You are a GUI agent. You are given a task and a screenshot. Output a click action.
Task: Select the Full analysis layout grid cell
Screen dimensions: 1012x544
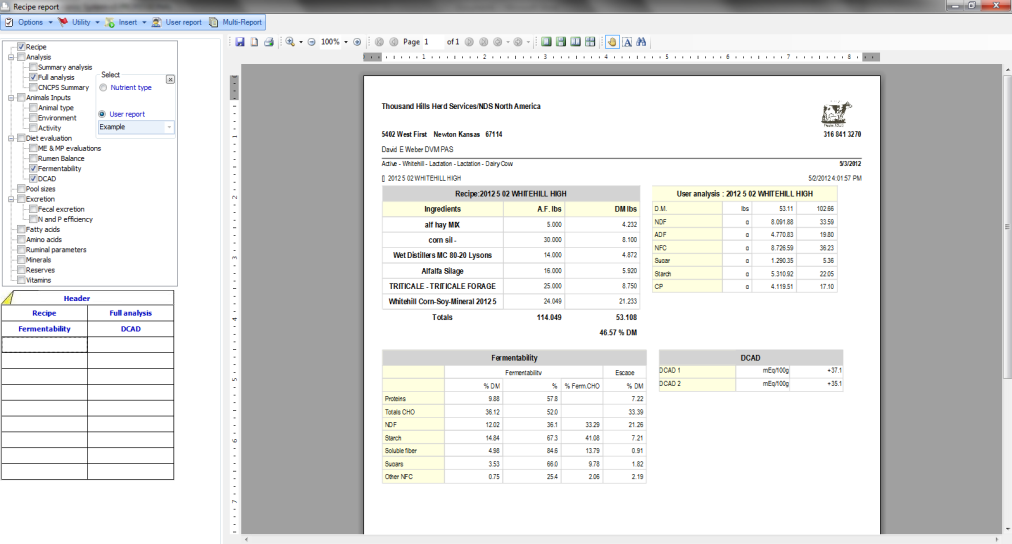pos(130,313)
